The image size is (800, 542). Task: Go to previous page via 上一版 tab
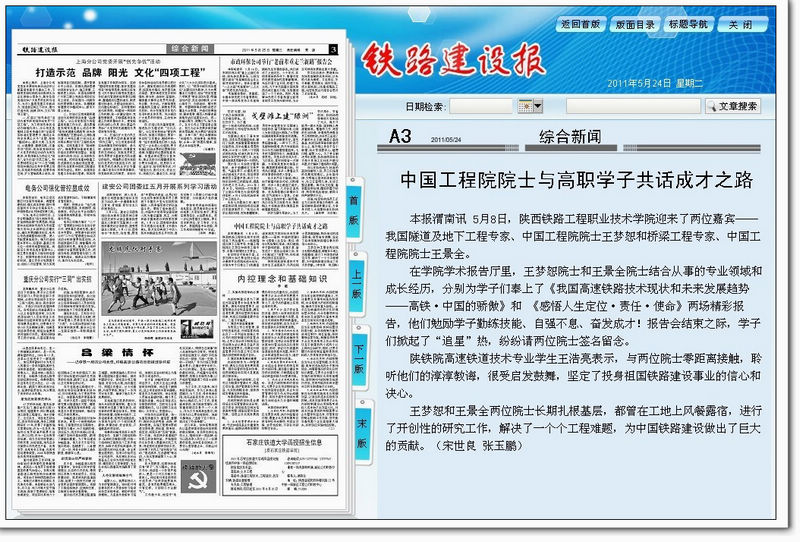(x=355, y=283)
